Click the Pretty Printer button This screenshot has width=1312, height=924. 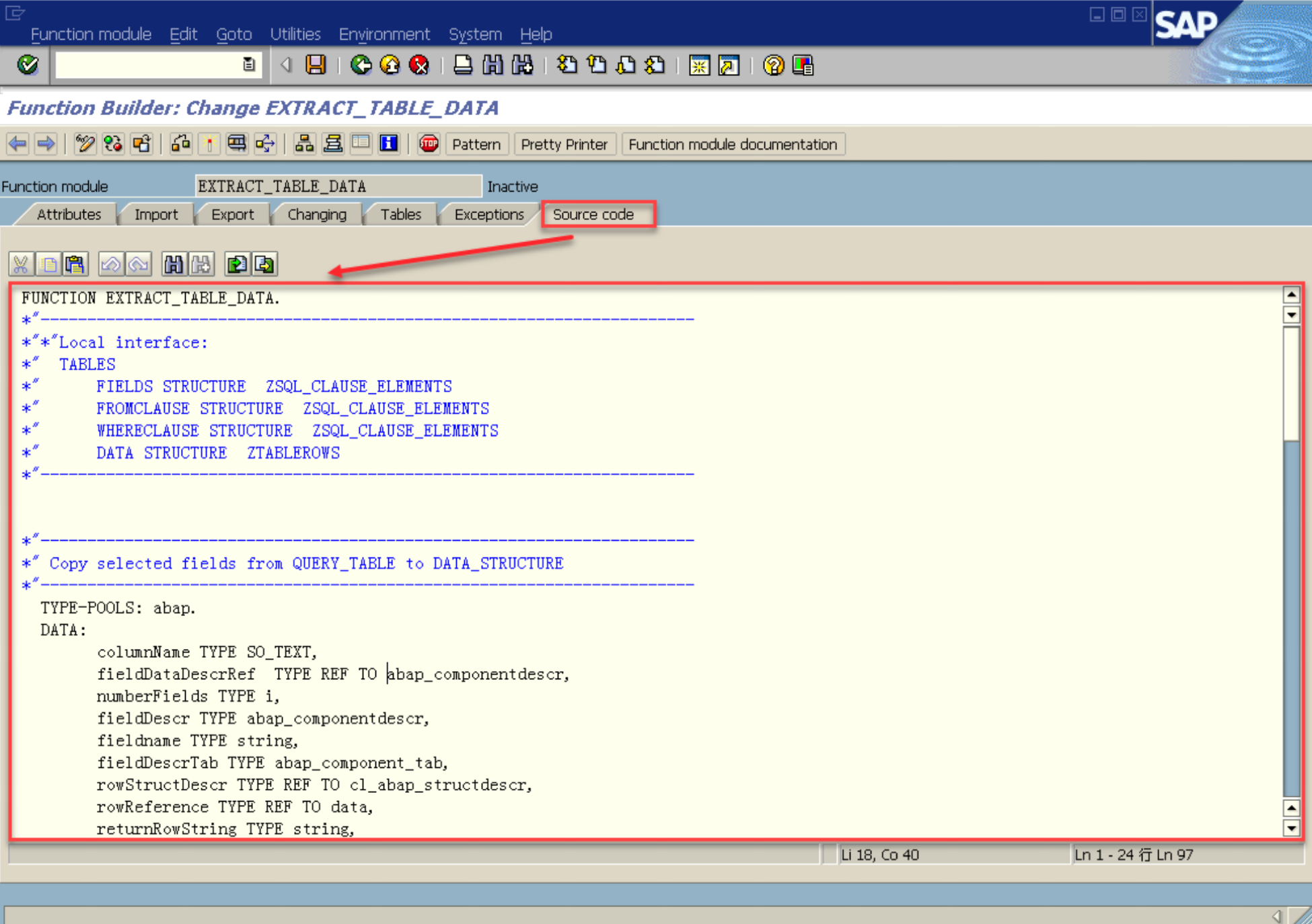click(x=564, y=145)
